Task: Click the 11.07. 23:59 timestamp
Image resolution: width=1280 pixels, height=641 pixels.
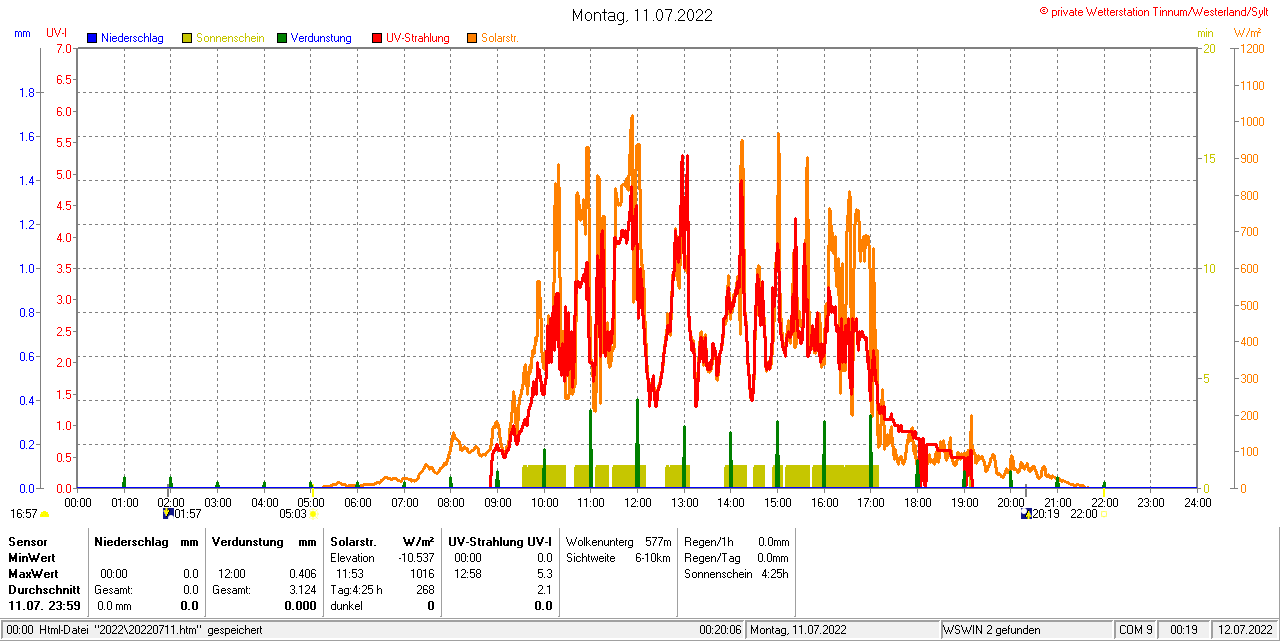Action: coord(44,605)
